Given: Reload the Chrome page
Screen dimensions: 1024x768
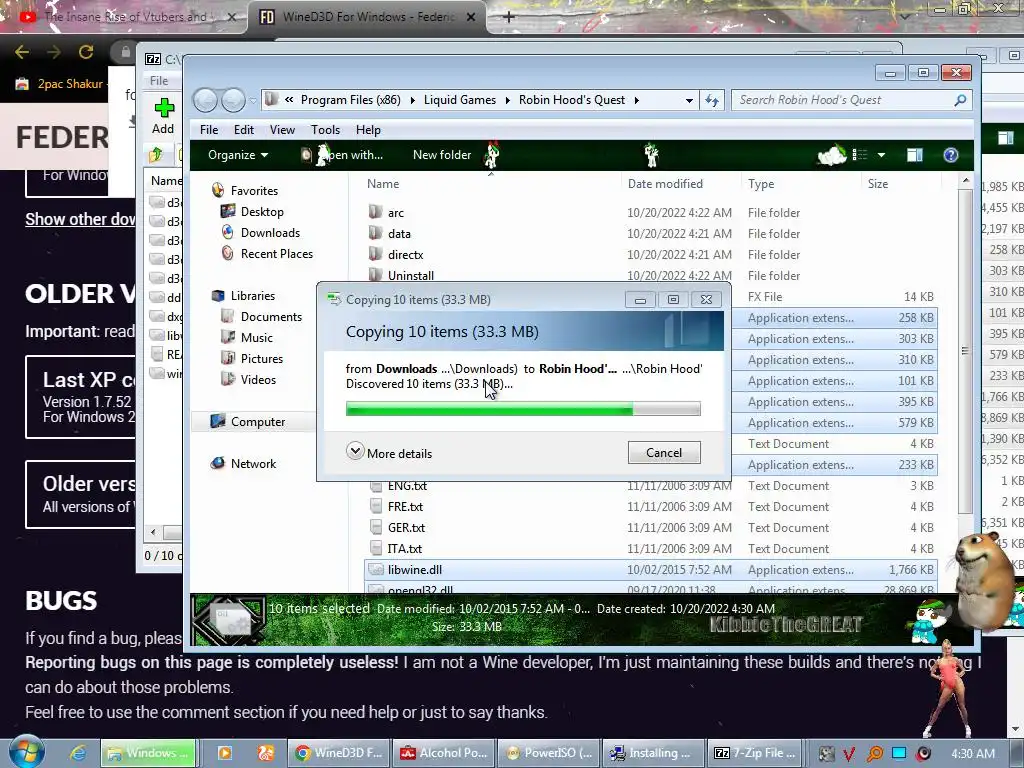Looking at the screenshot, I should (x=86, y=52).
